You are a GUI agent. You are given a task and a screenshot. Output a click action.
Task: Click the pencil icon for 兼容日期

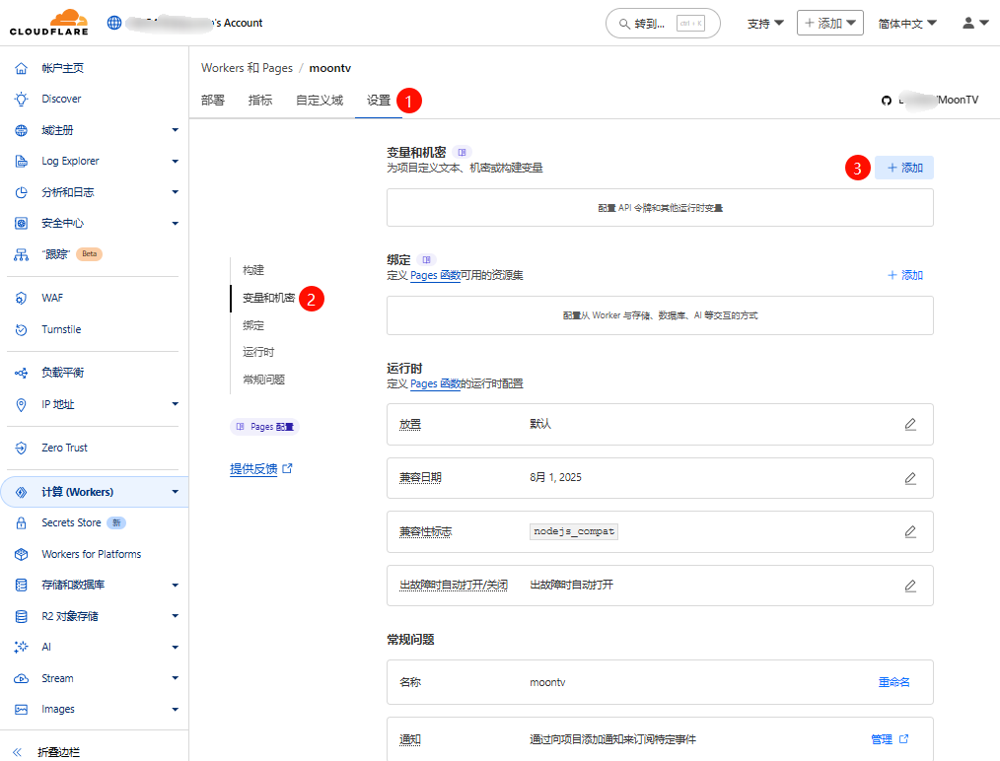coord(910,478)
